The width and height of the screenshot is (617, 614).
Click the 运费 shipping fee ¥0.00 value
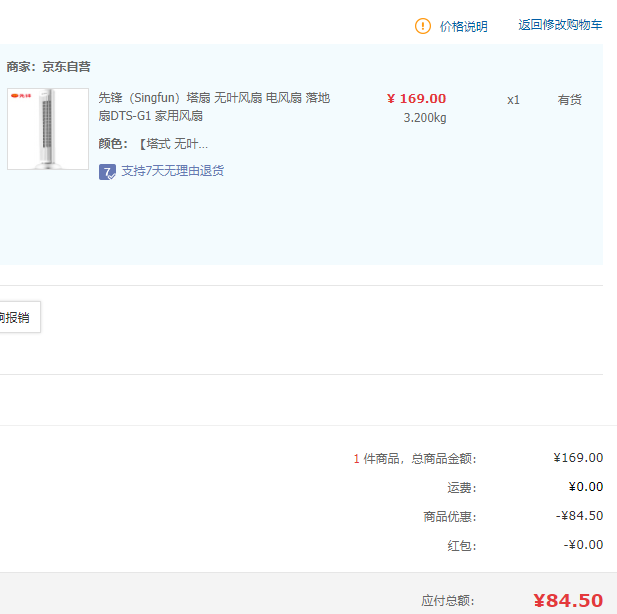pos(585,487)
